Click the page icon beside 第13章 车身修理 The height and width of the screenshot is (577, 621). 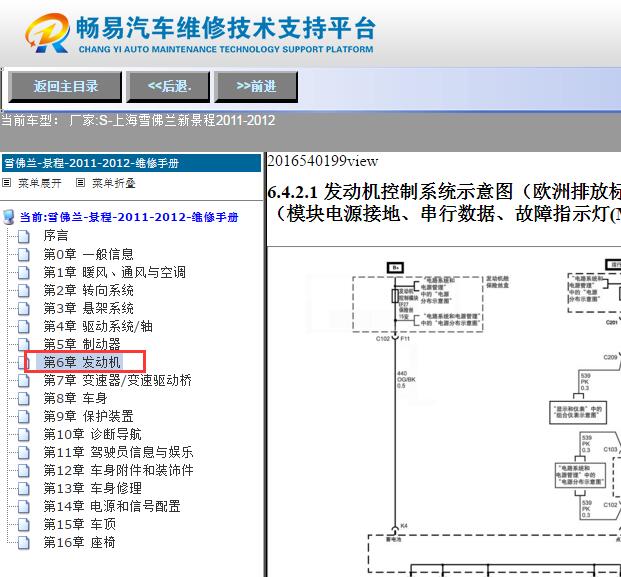[x=24, y=489]
